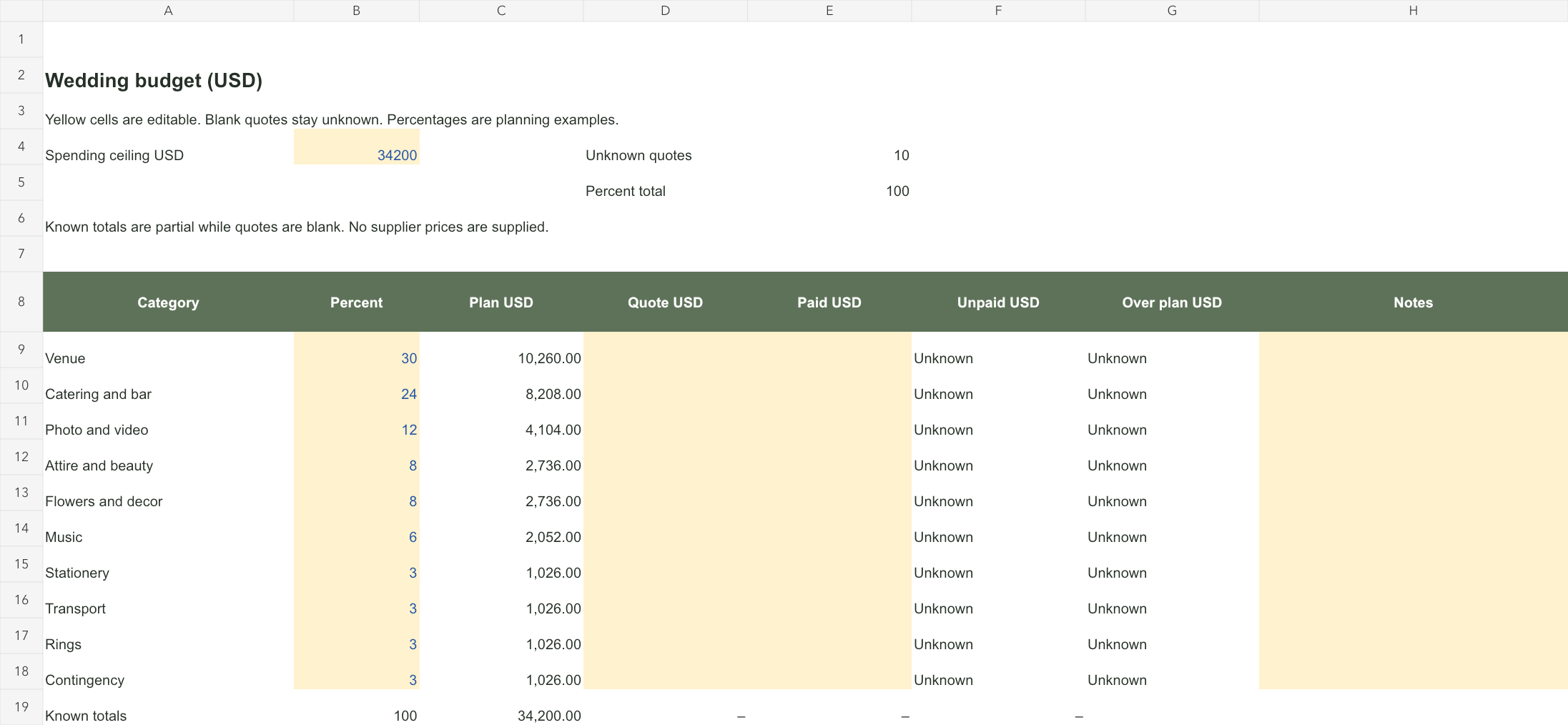Screen dimensions: 1568x725
Task: Click the Yellow cells are editable note
Action: 332,119
